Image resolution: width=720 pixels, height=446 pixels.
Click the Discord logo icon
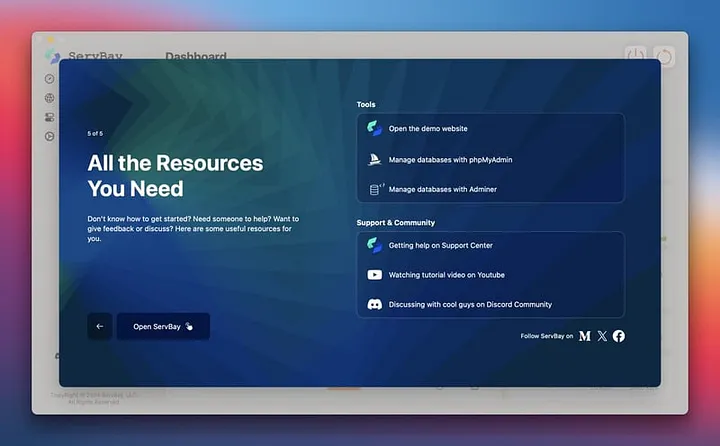(374, 304)
